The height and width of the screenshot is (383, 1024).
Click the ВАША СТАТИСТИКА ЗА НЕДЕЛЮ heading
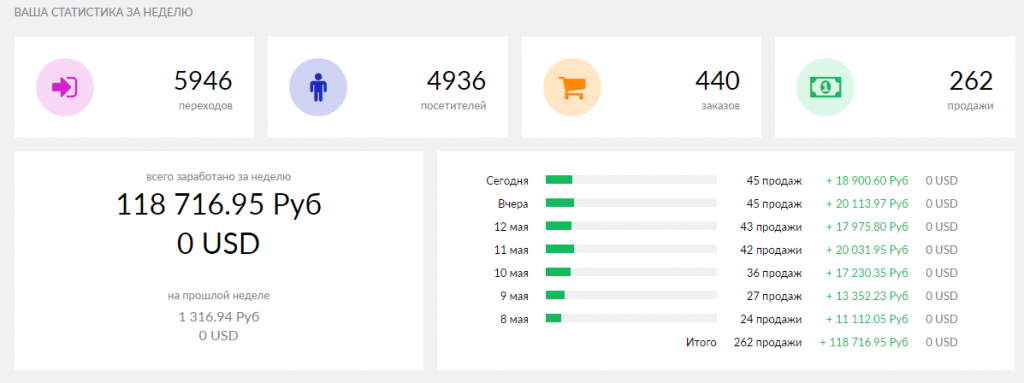103,12
